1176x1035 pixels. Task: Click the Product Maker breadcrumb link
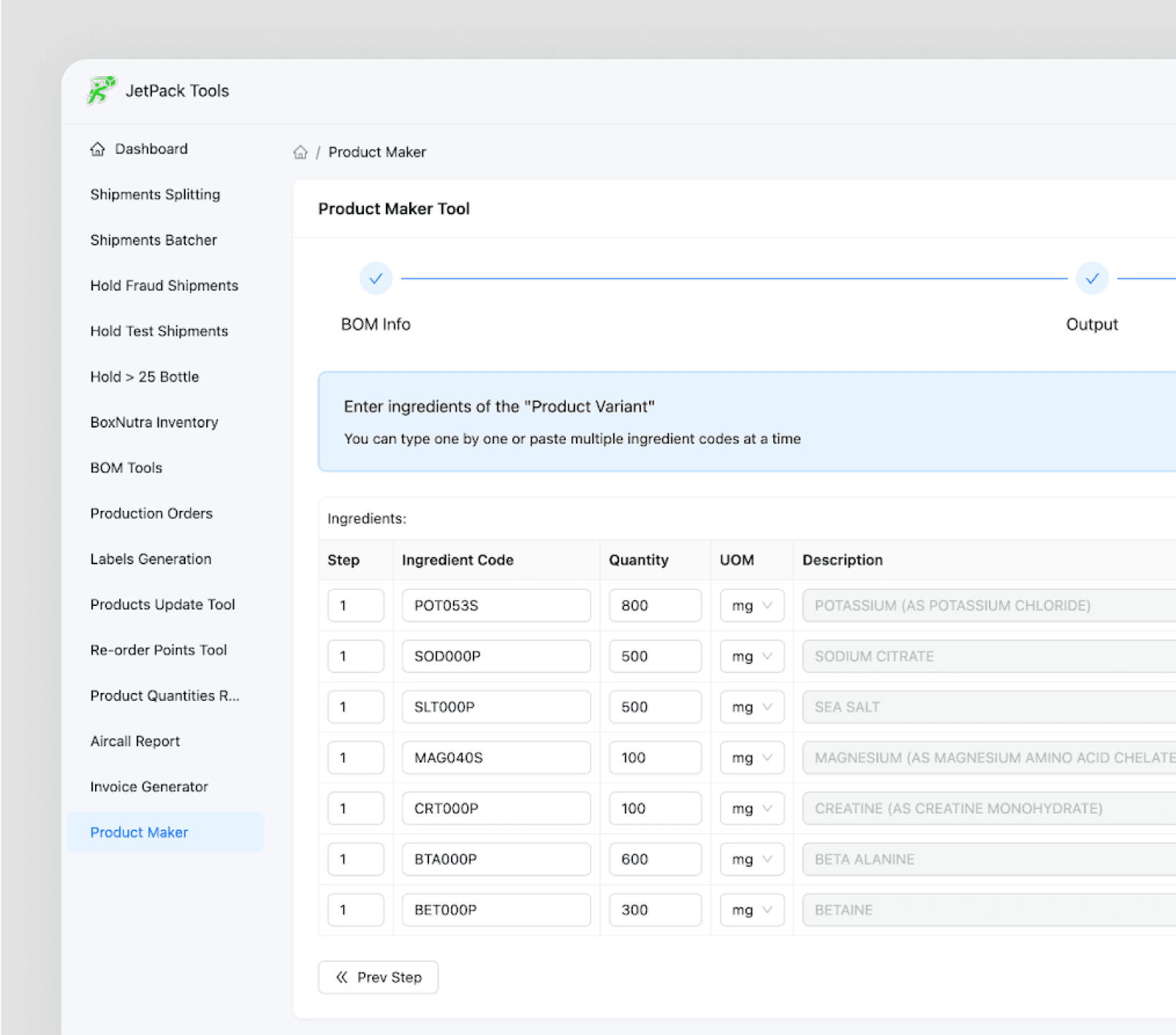click(x=377, y=152)
